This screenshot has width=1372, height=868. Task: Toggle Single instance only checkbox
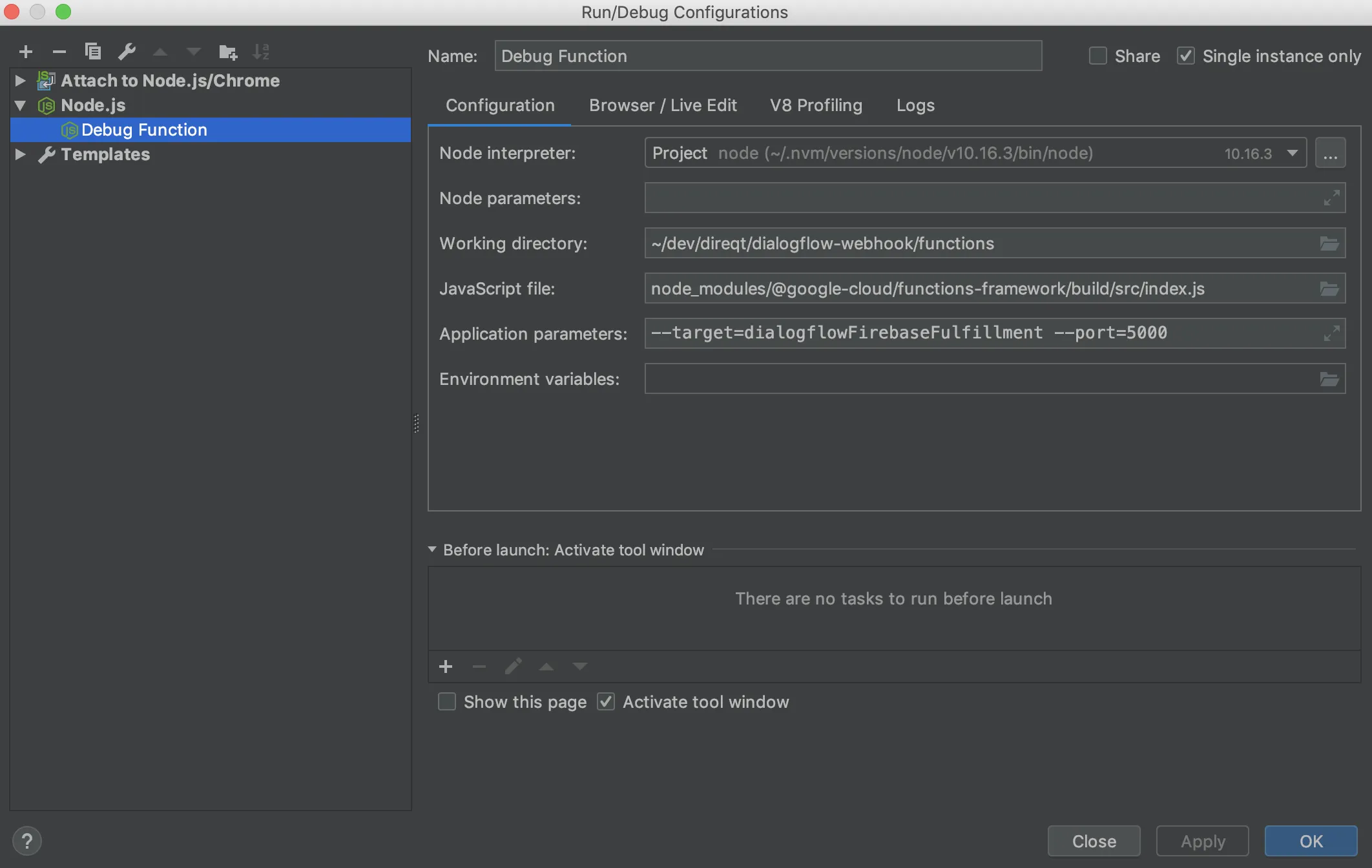tap(1186, 56)
